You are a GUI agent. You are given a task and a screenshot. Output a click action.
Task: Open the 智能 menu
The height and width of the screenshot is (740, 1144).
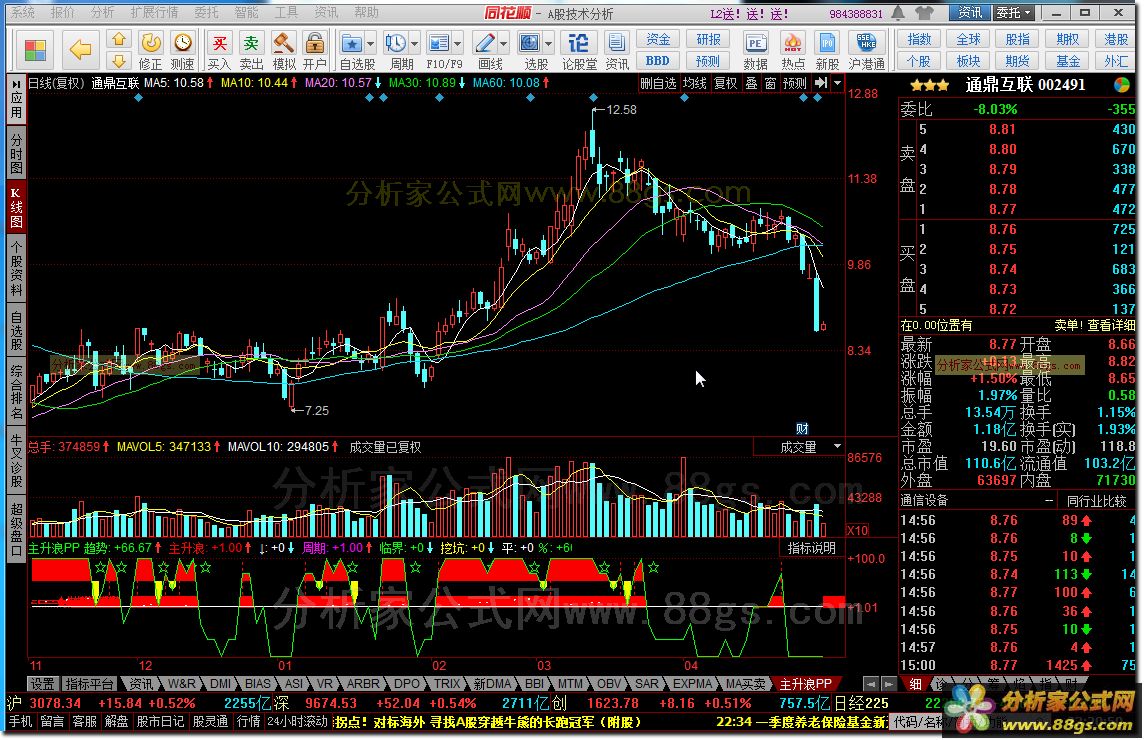[246, 12]
